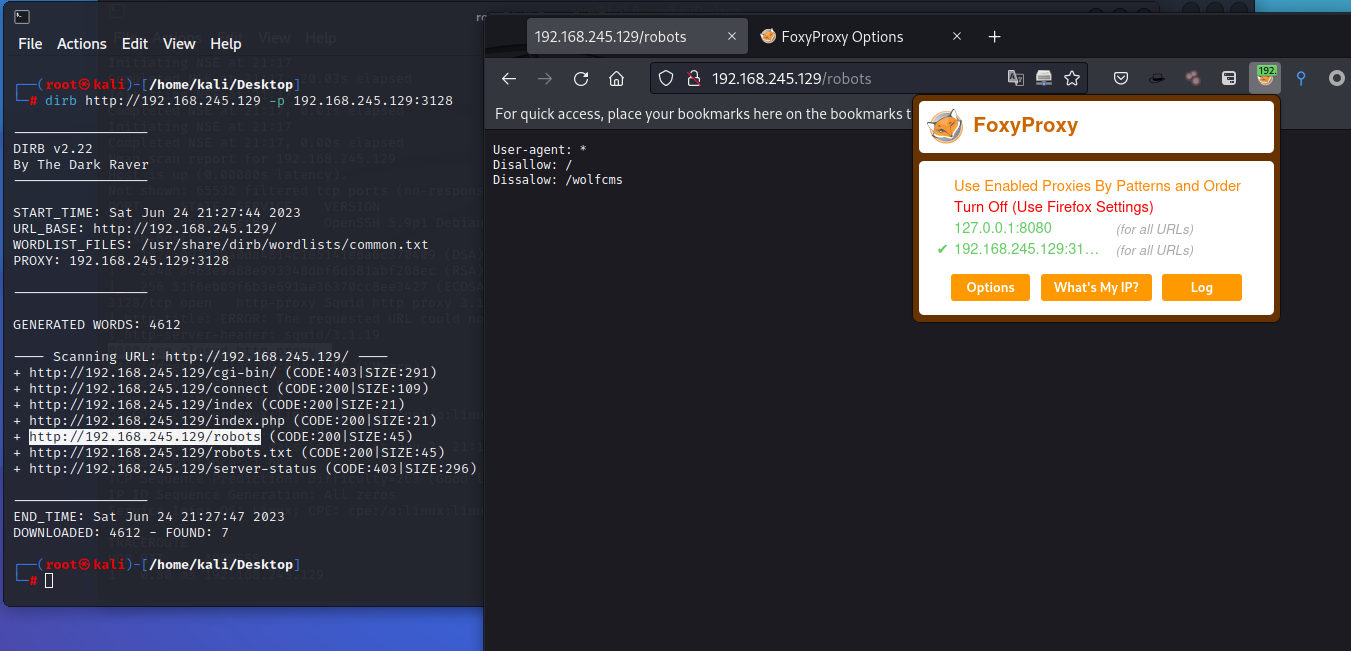
Task: Click the terminal window icon in title bar
Action: pos(21,17)
